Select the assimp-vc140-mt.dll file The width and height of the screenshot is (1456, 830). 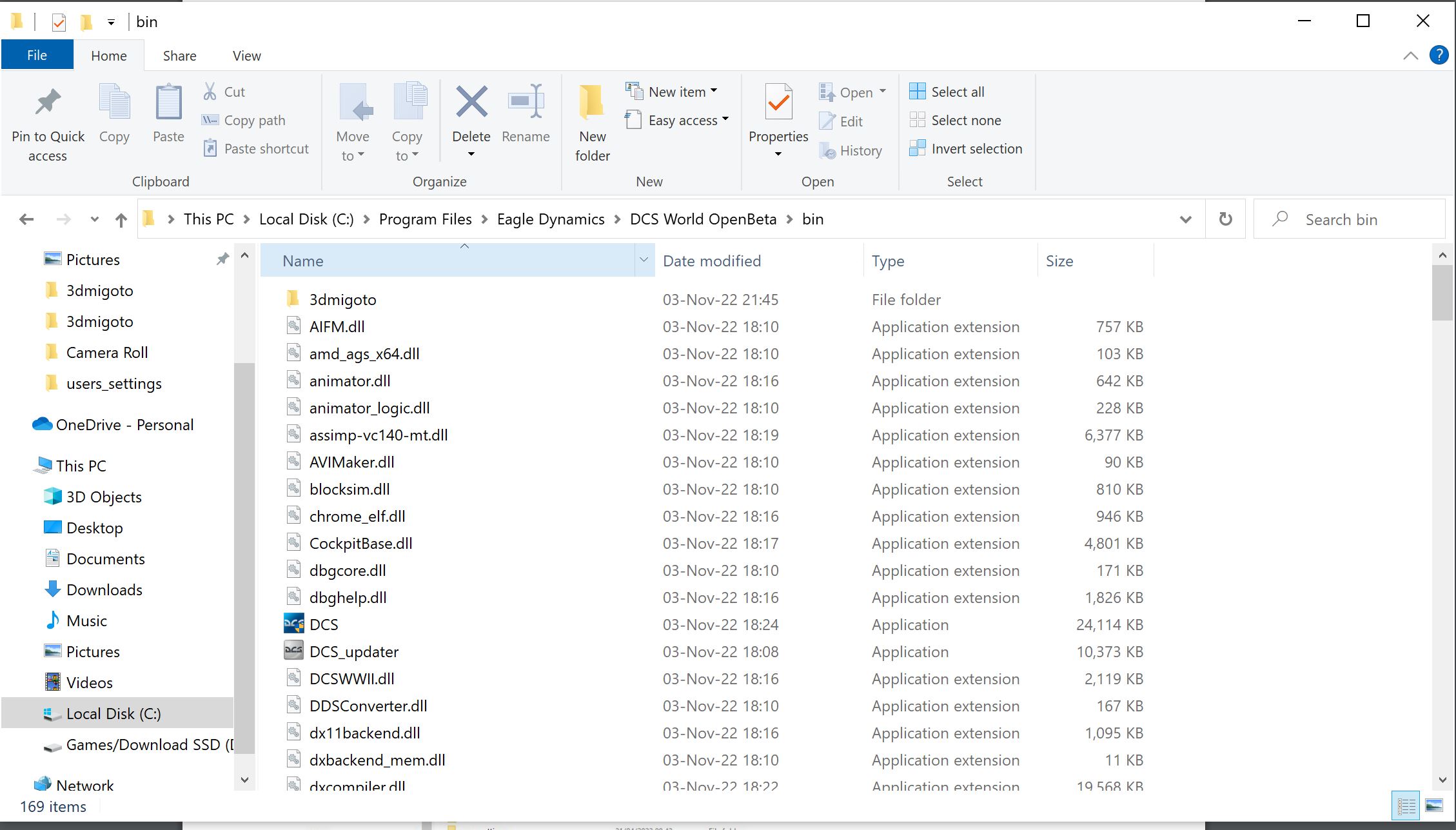coord(379,435)
